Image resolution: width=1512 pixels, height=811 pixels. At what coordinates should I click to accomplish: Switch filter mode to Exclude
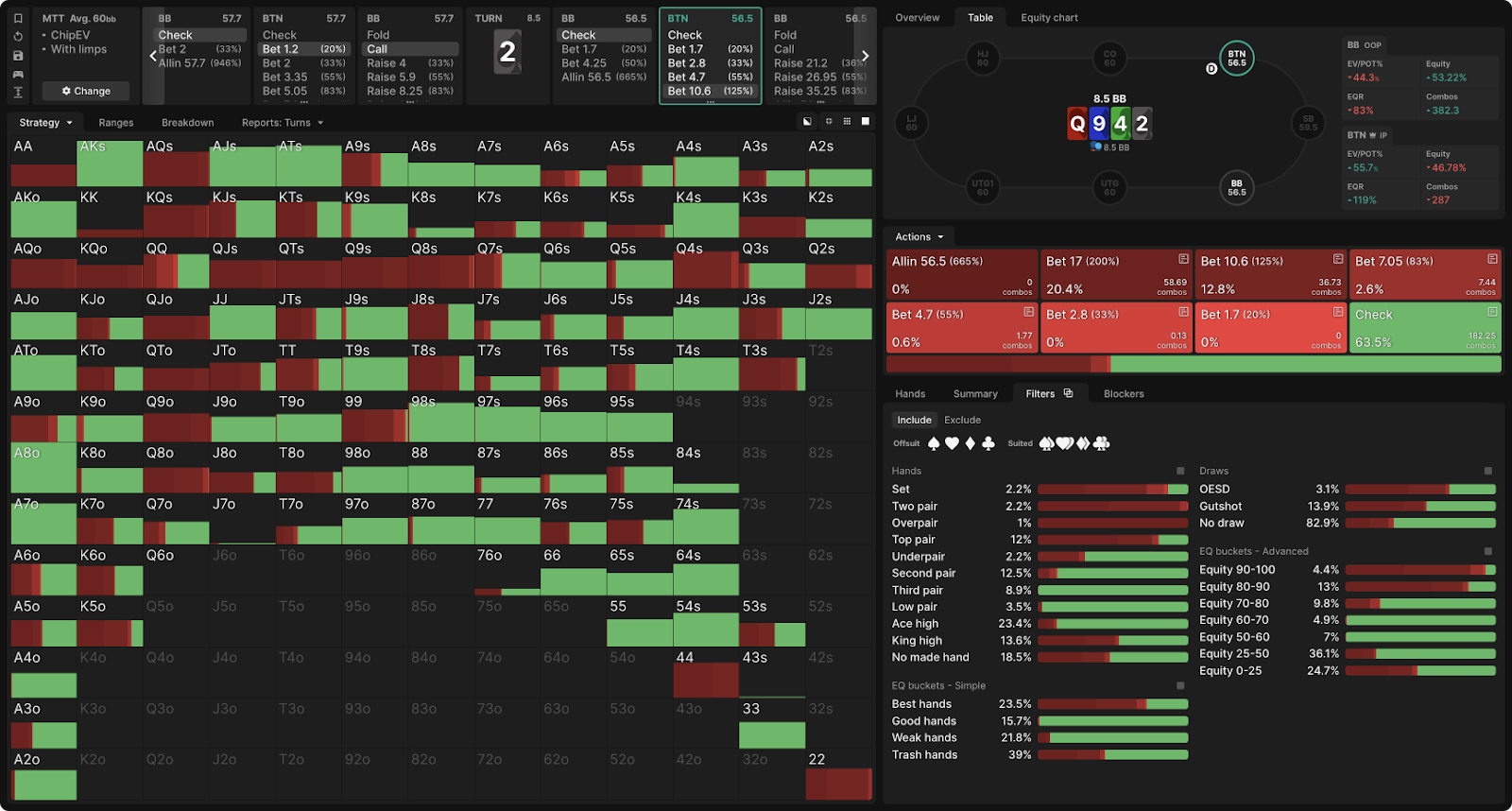tap(962, 420)
